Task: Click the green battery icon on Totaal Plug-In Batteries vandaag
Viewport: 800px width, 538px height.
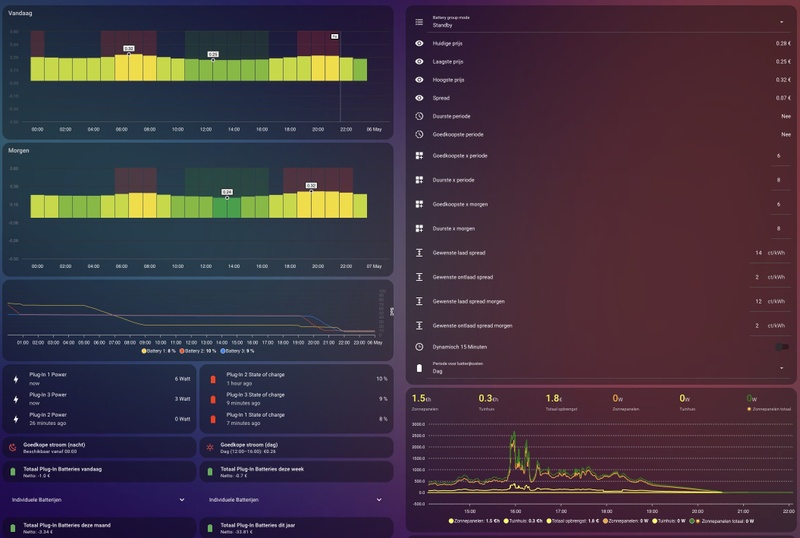Action: coord(13,472)
